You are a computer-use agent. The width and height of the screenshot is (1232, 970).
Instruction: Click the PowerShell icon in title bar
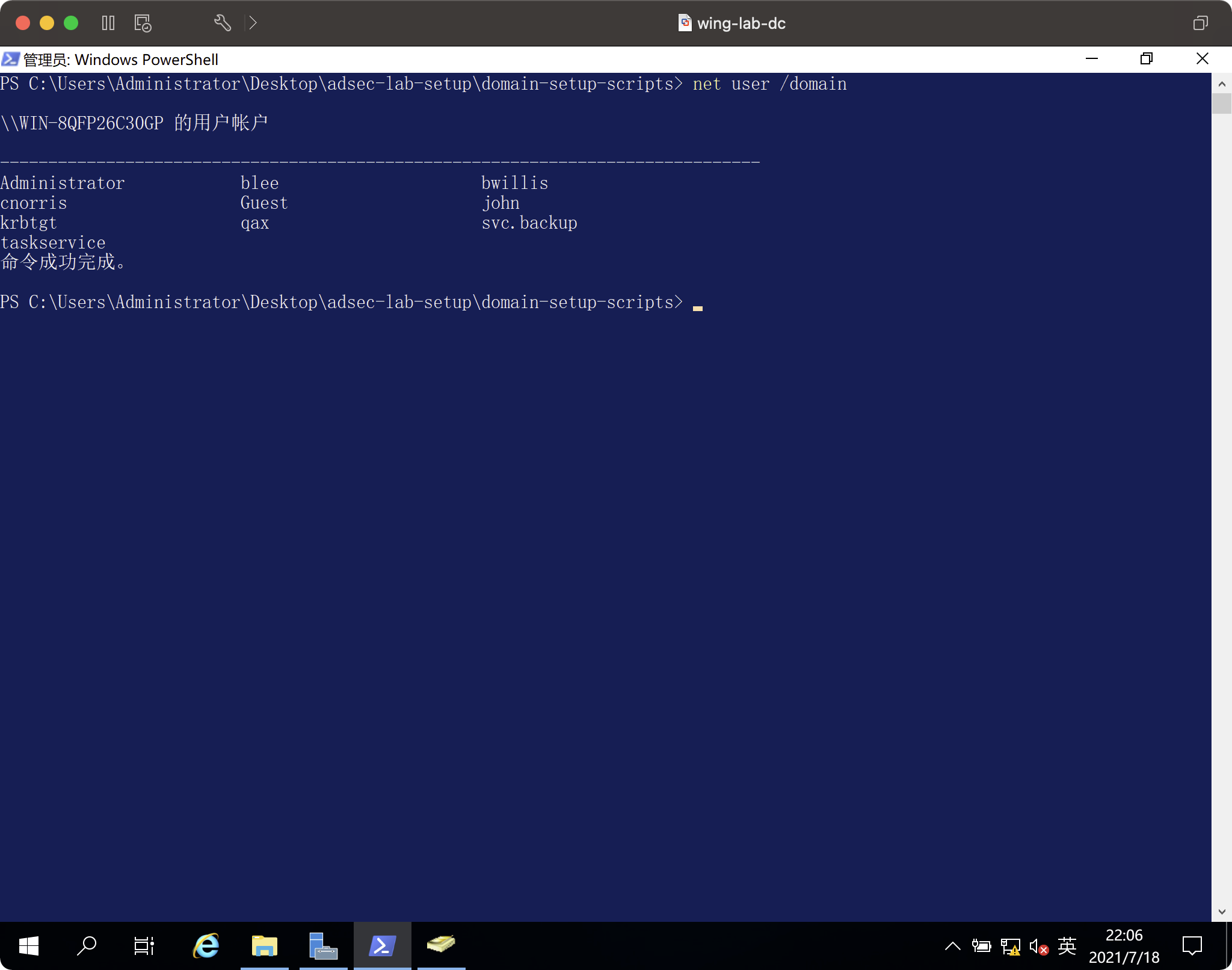(x=10, y=59)
